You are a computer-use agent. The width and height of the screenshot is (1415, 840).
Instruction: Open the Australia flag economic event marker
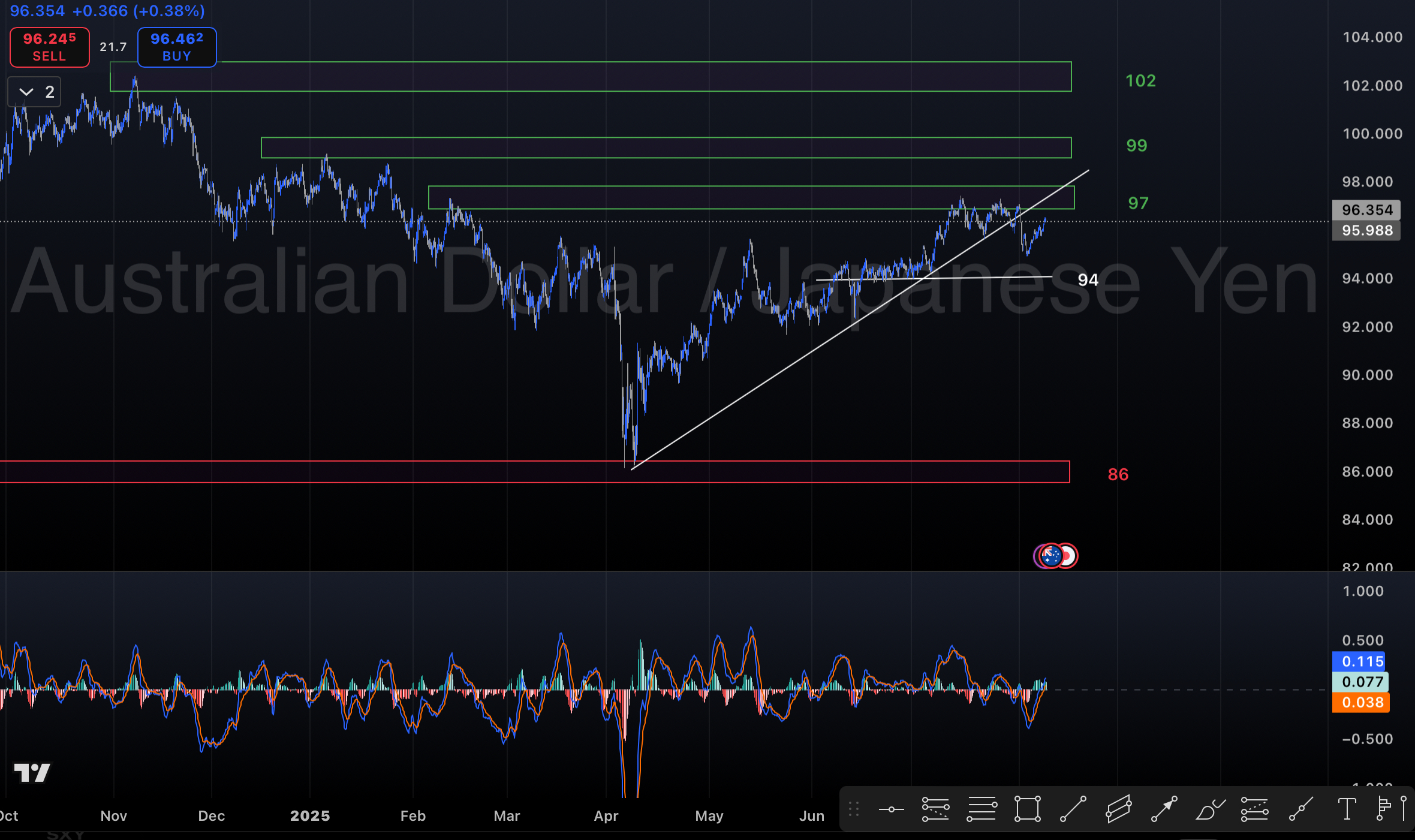pos(1050,556)
